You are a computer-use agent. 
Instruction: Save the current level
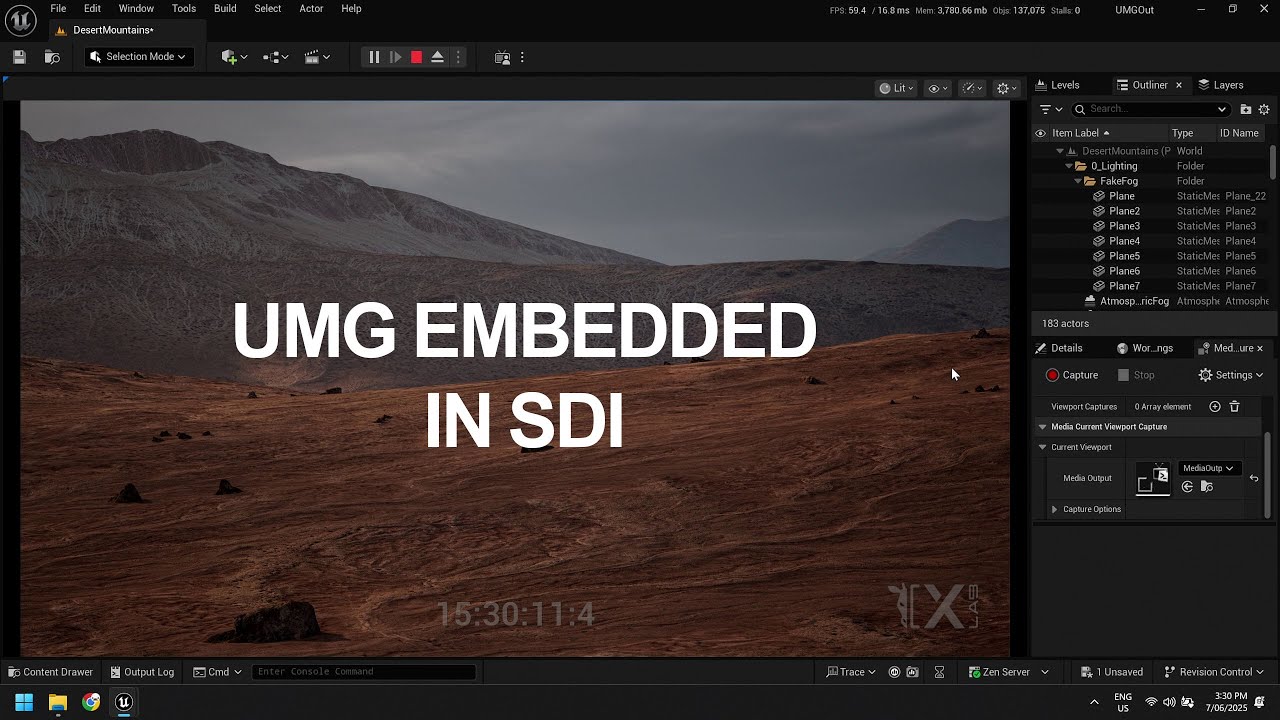click(x=19, y=57)
